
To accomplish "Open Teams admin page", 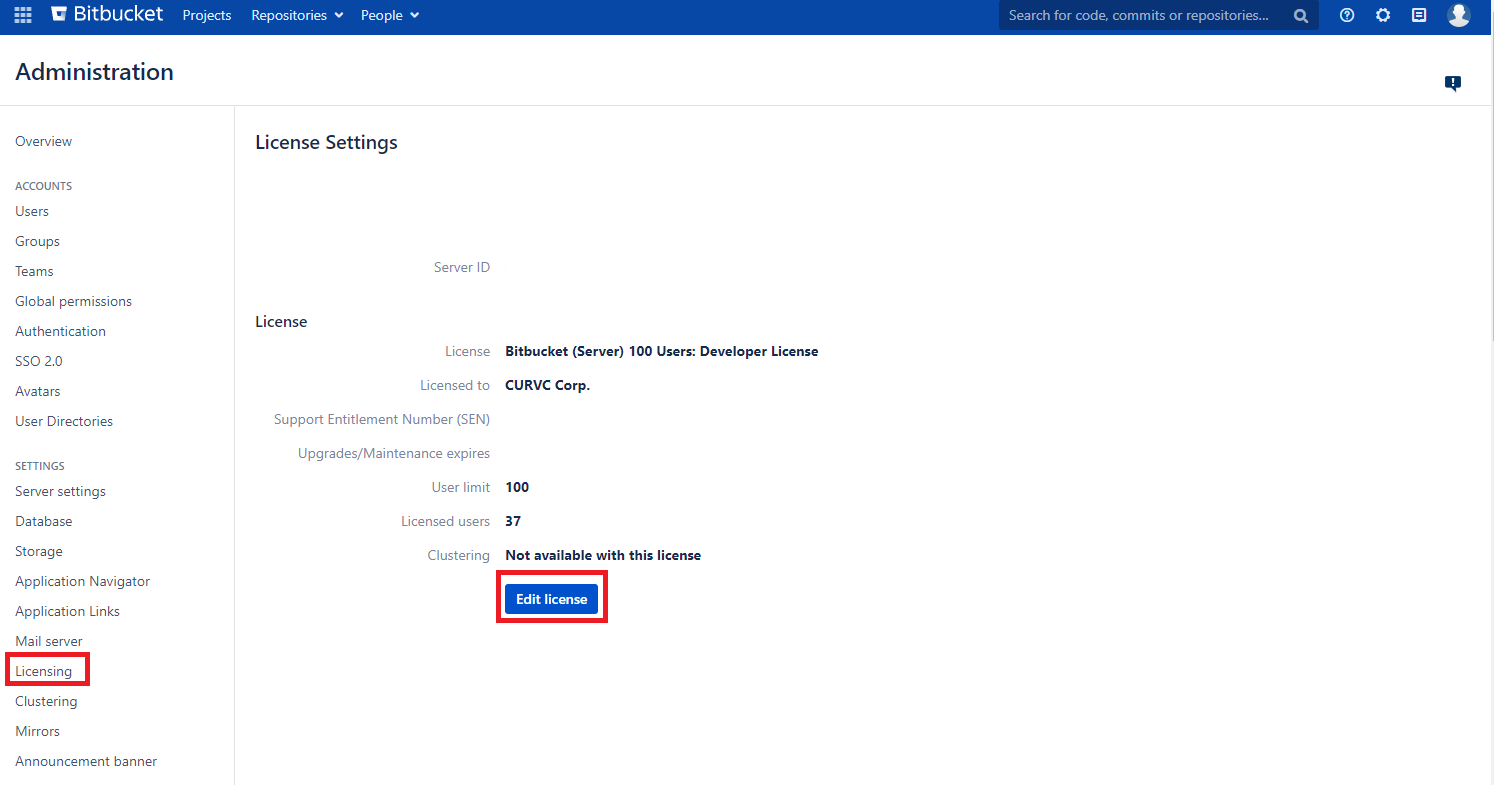I will 35,271.
